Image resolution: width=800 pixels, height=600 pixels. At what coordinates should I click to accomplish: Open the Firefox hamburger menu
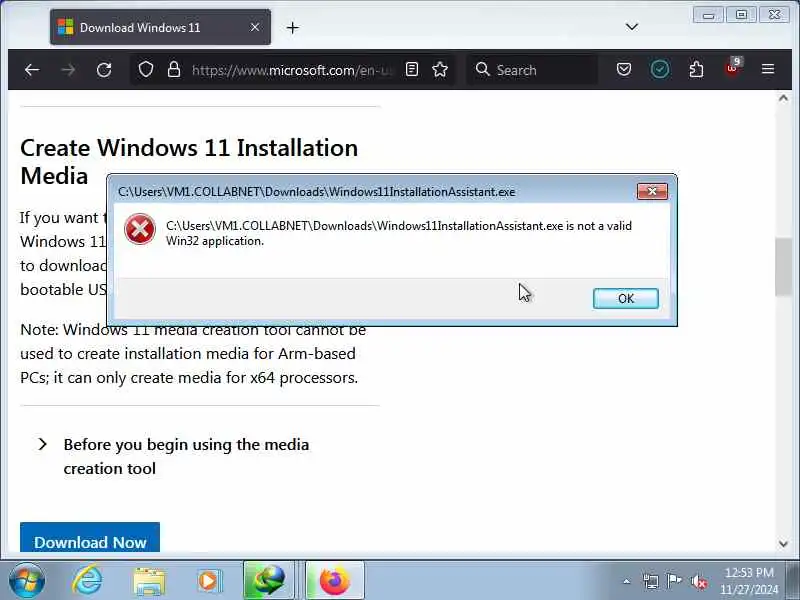pos(768,69)
